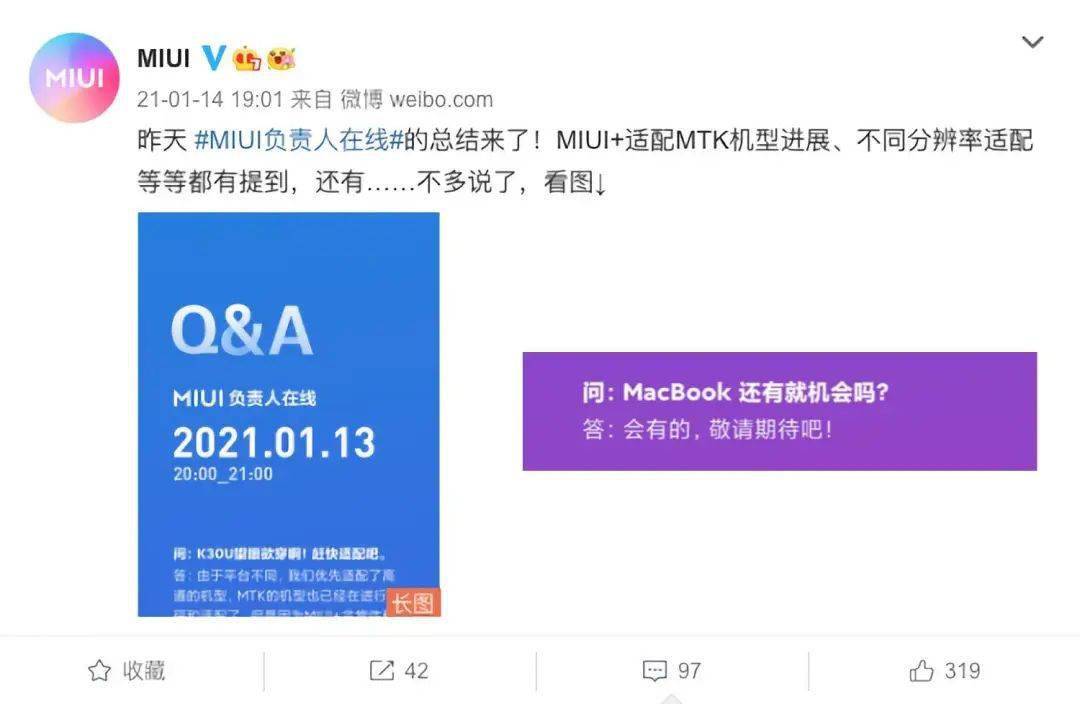Select the 收藏 label
Screen dimensions: 1080x704
pyautogui.click(x=144, y=670)
